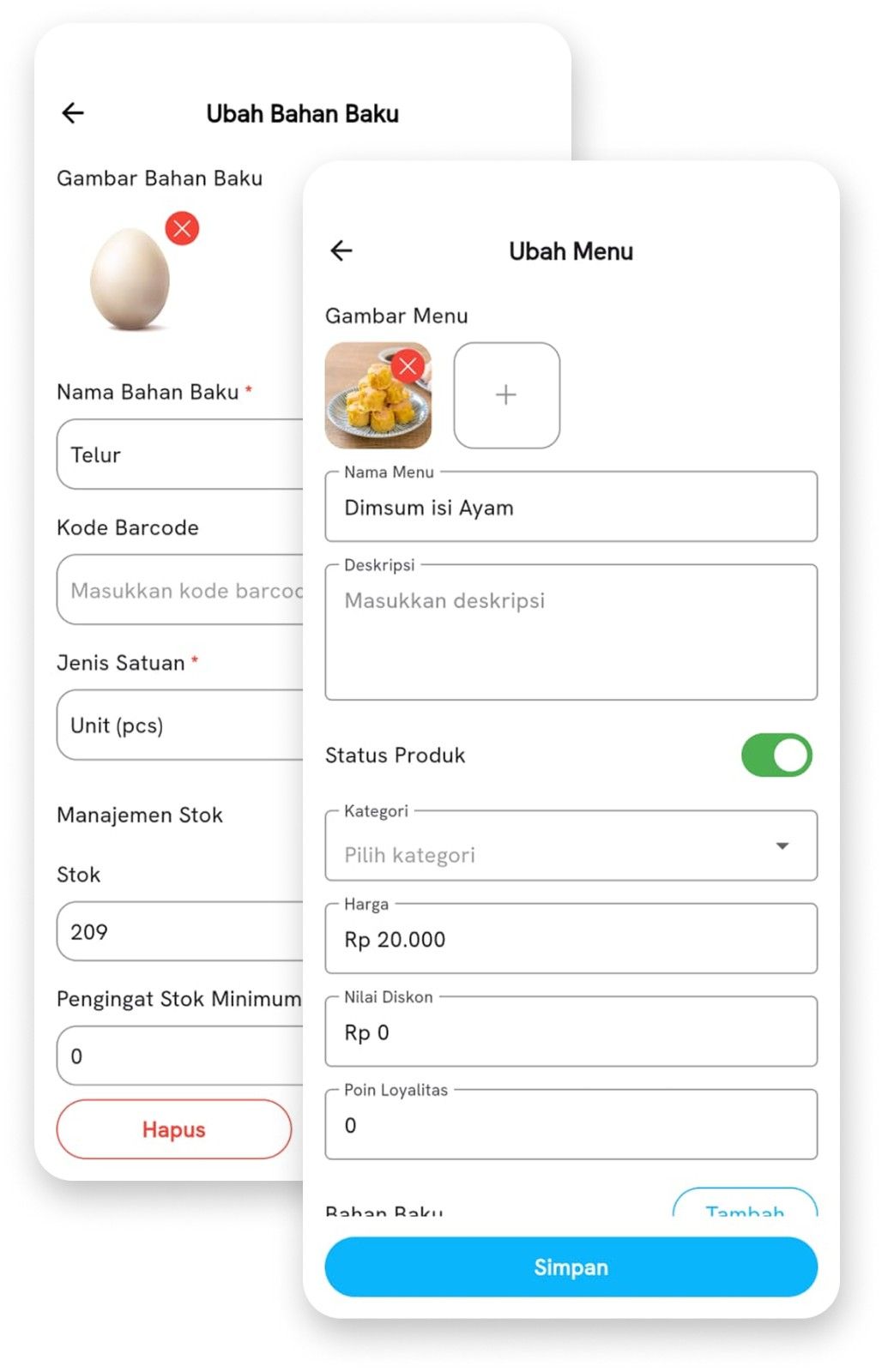
Task: Click the Nilai Diskon field
Action: pos(571,1032)
